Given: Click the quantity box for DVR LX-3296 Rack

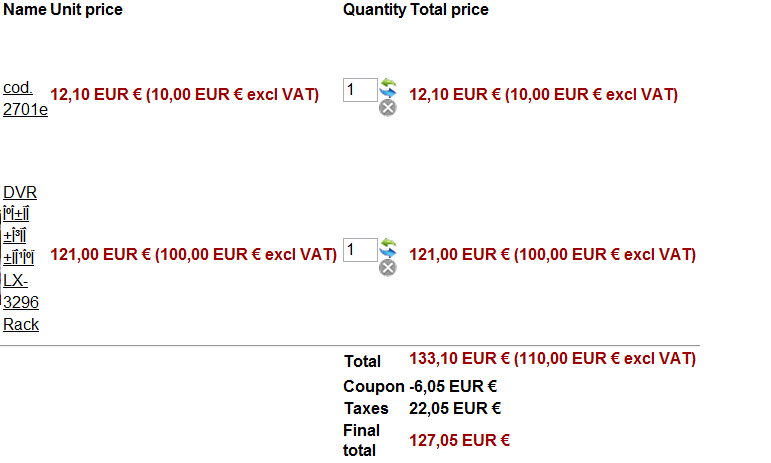Looking at the screenshot, I should tap(360, 250).
